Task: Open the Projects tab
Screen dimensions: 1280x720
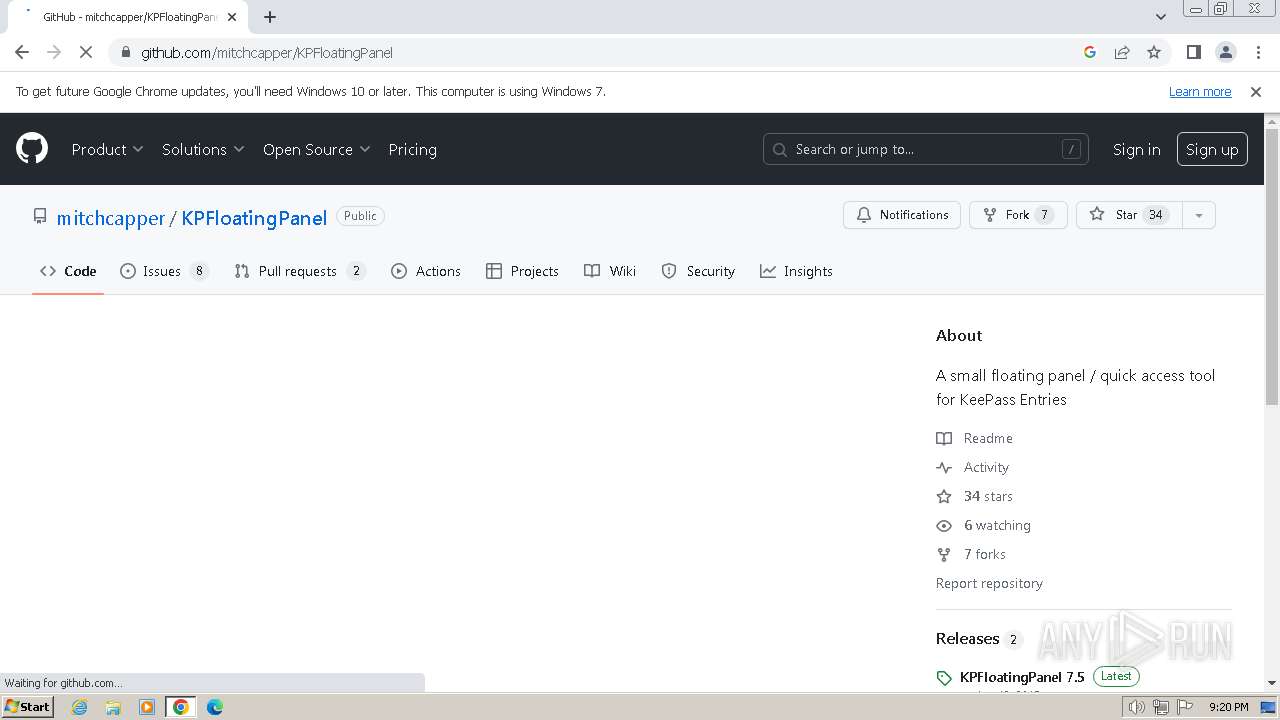Action: [522, 271]
